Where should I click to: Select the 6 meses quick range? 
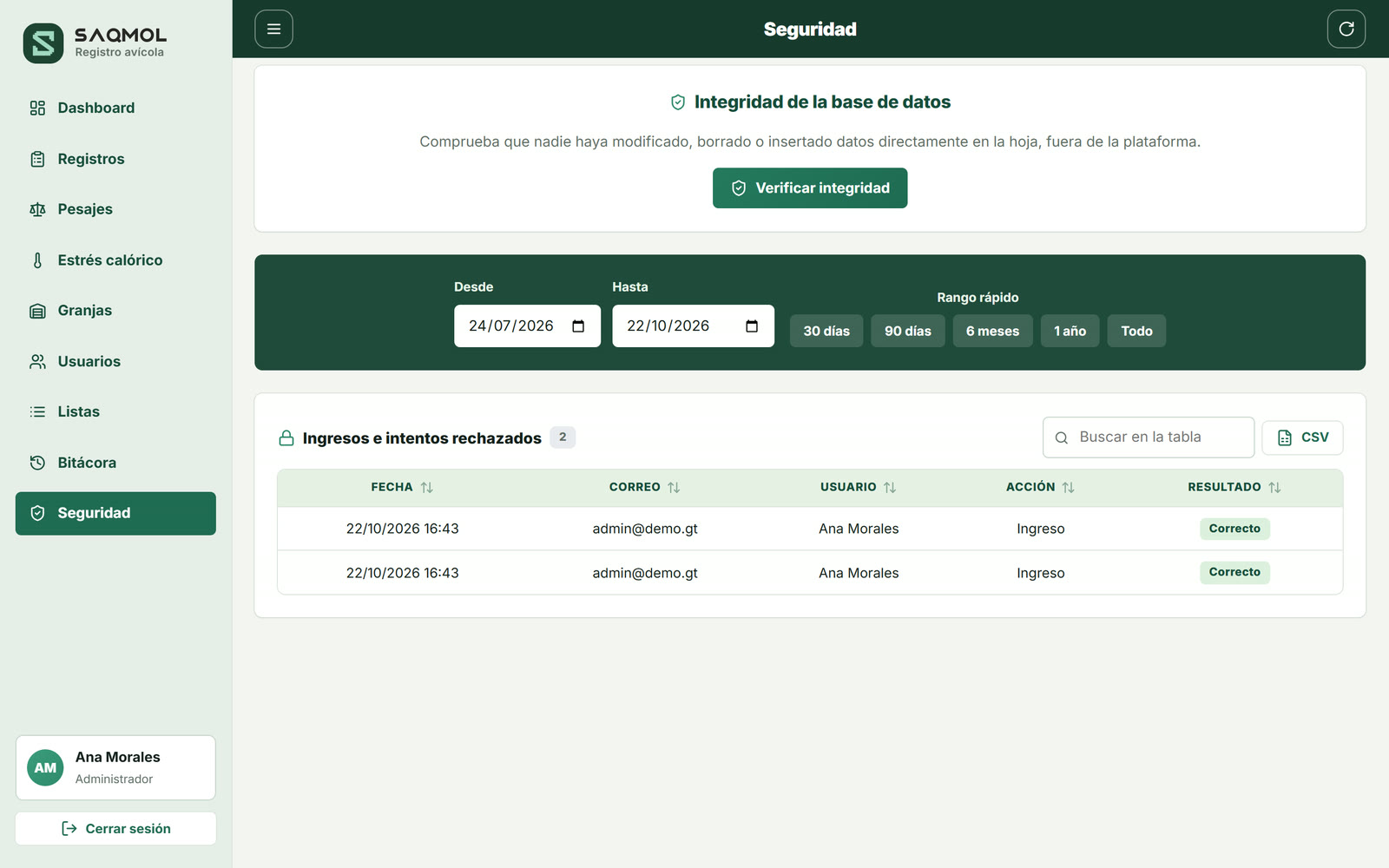[x=993, y=331]
